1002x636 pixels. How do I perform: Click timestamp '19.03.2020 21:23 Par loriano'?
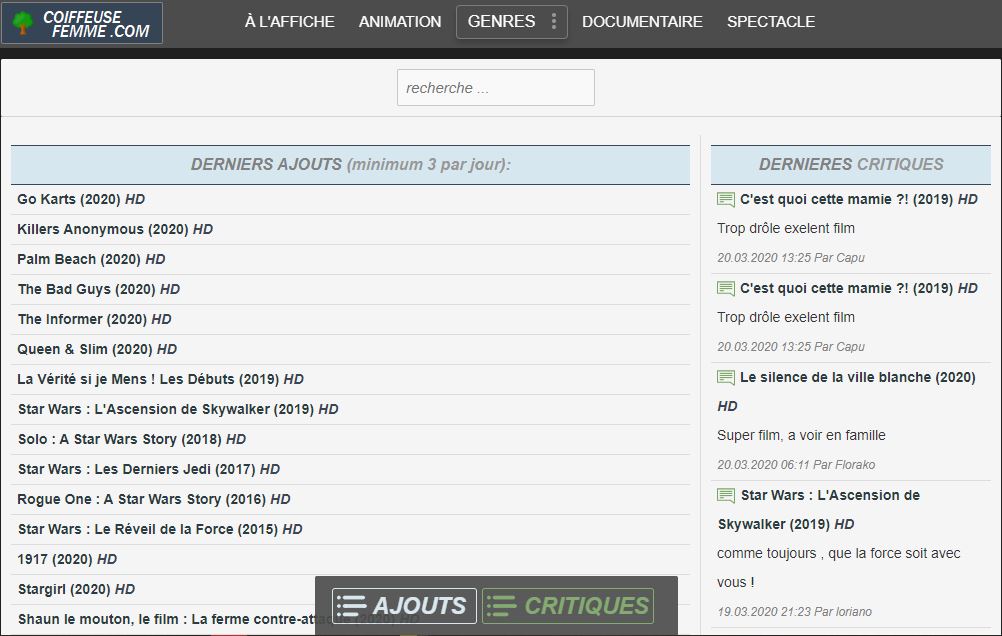tap(794, 612)
